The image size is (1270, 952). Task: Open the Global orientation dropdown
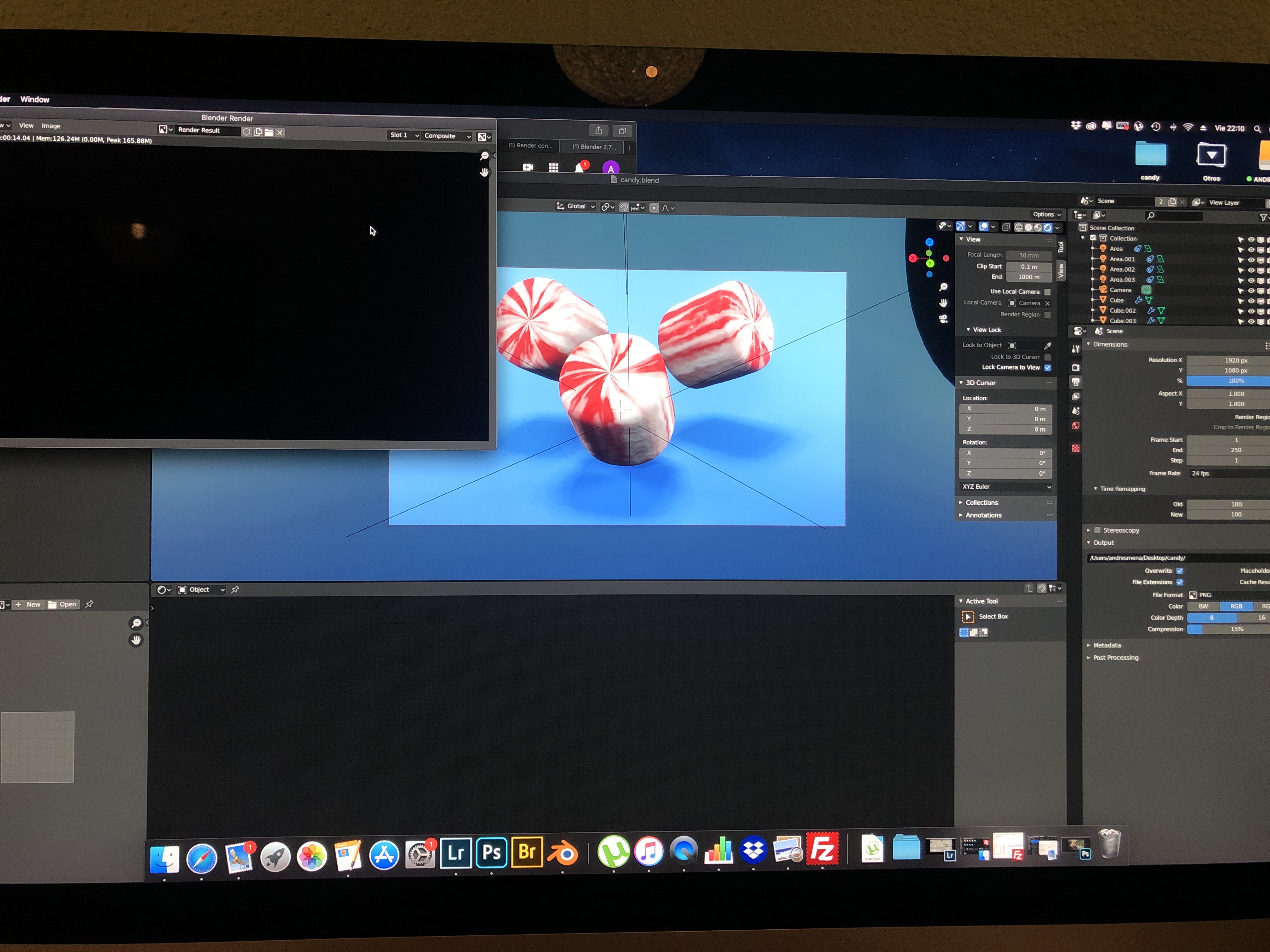pos(575,206)
